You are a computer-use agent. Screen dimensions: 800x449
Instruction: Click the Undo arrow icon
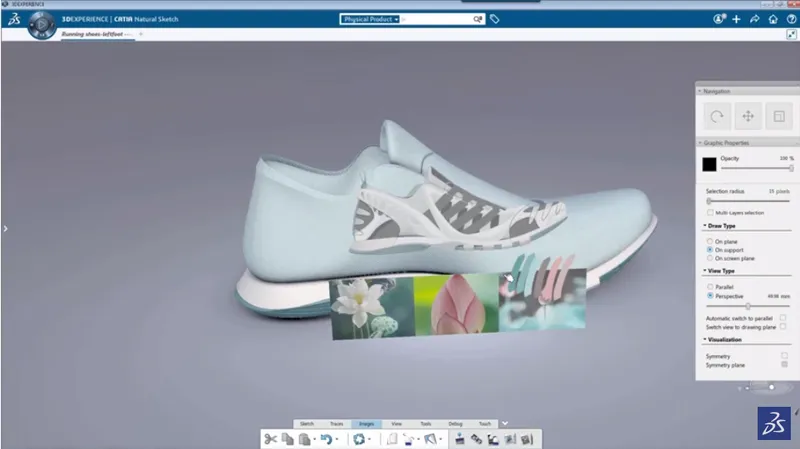click(x=327, y=439)
